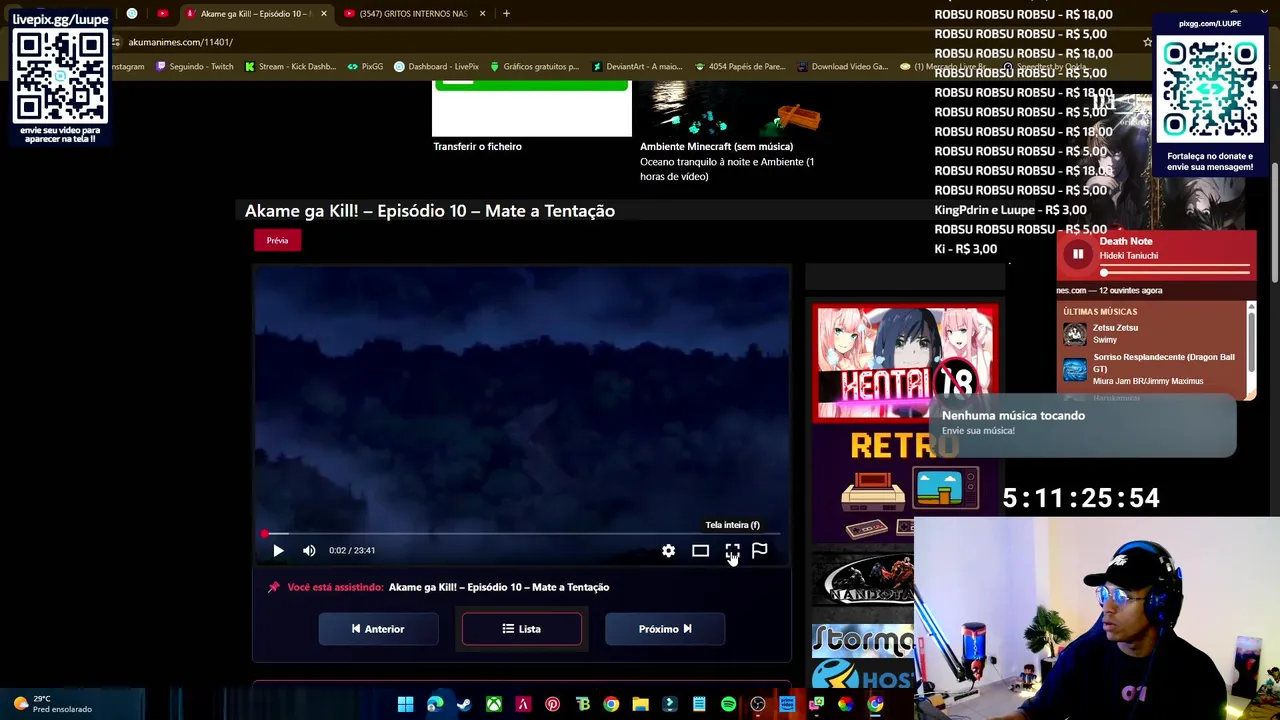Screen dimensions: 1280x720
Task: Switch to the Akame ga Kill browser tab
Action: tap(255, 13)
